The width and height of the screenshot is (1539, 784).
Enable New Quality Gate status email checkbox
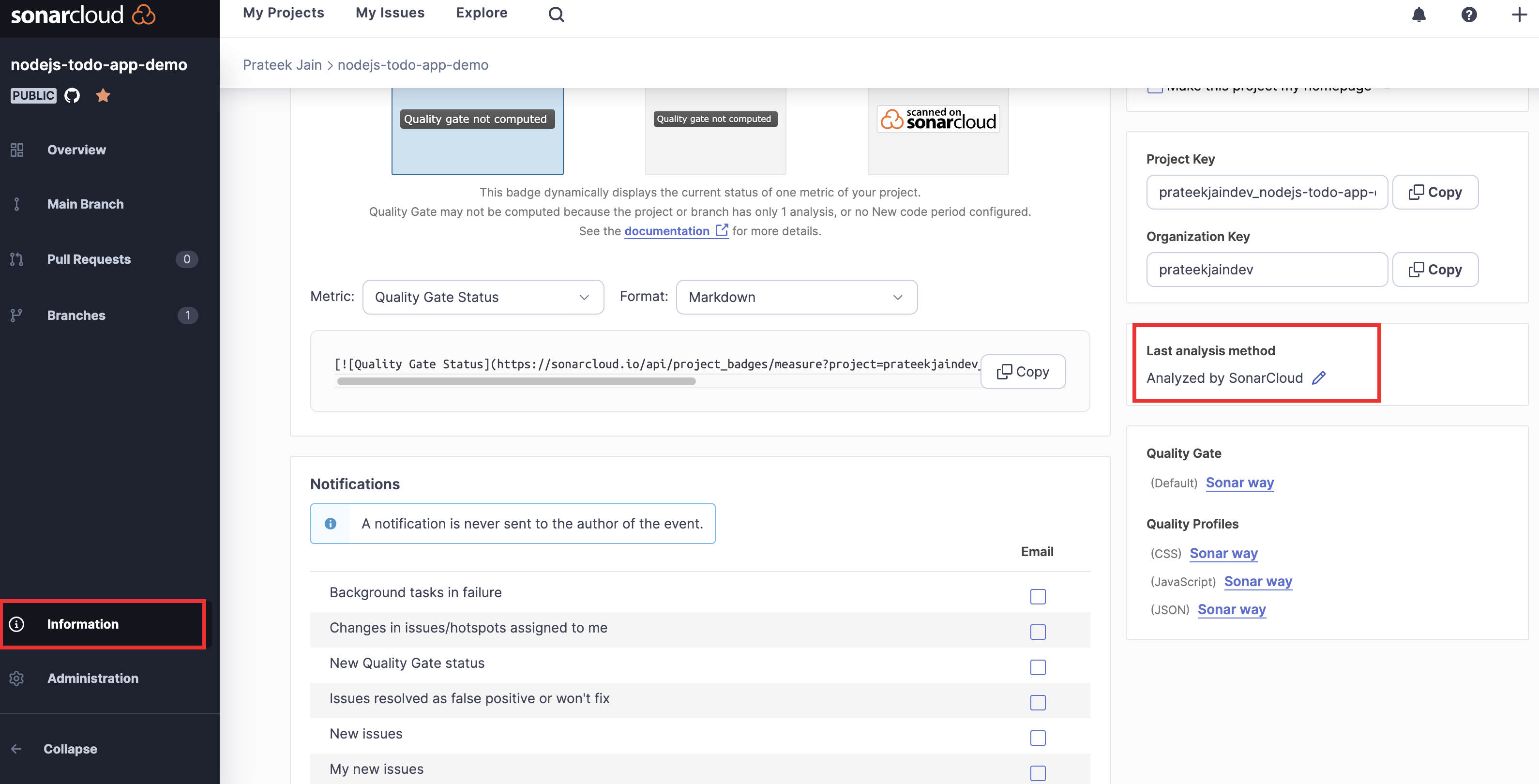coord(1038,667)
